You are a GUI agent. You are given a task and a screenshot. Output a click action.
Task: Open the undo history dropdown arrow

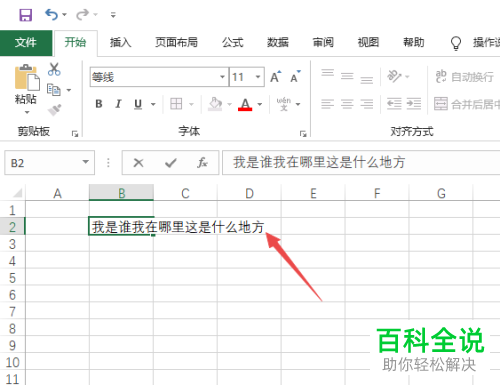tap(65, 15)
